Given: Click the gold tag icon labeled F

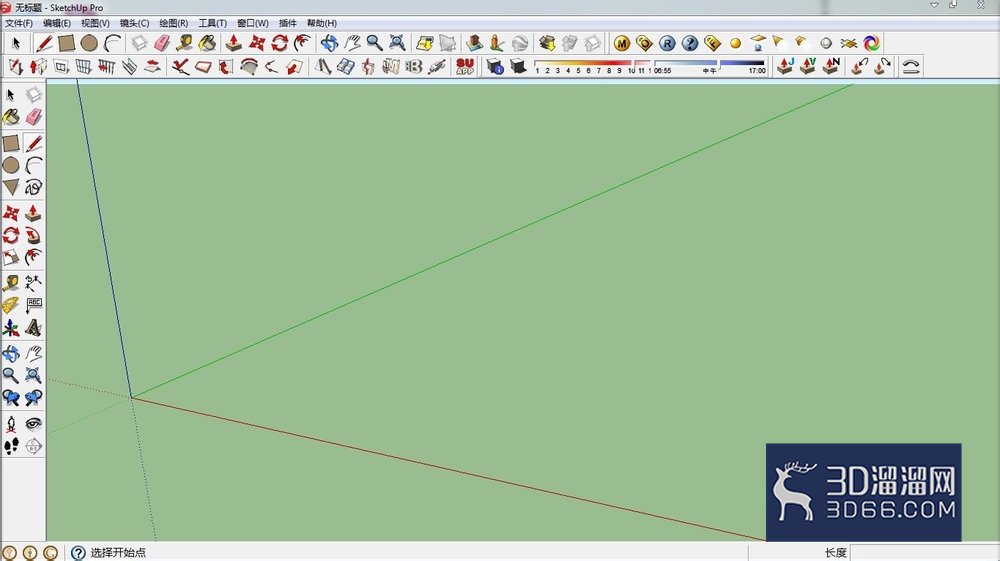Looking at the screenshot, I should 712,43.
